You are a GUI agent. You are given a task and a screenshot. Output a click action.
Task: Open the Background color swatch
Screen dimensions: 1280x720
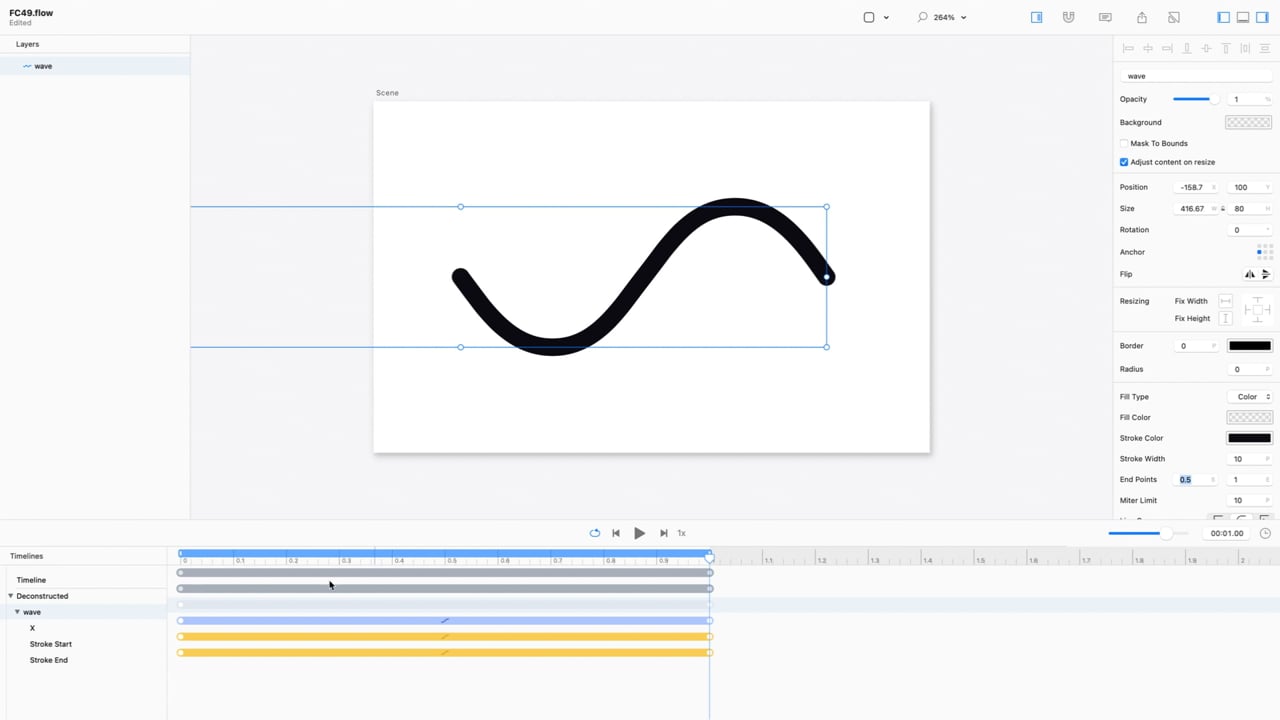pos(1249,122)
